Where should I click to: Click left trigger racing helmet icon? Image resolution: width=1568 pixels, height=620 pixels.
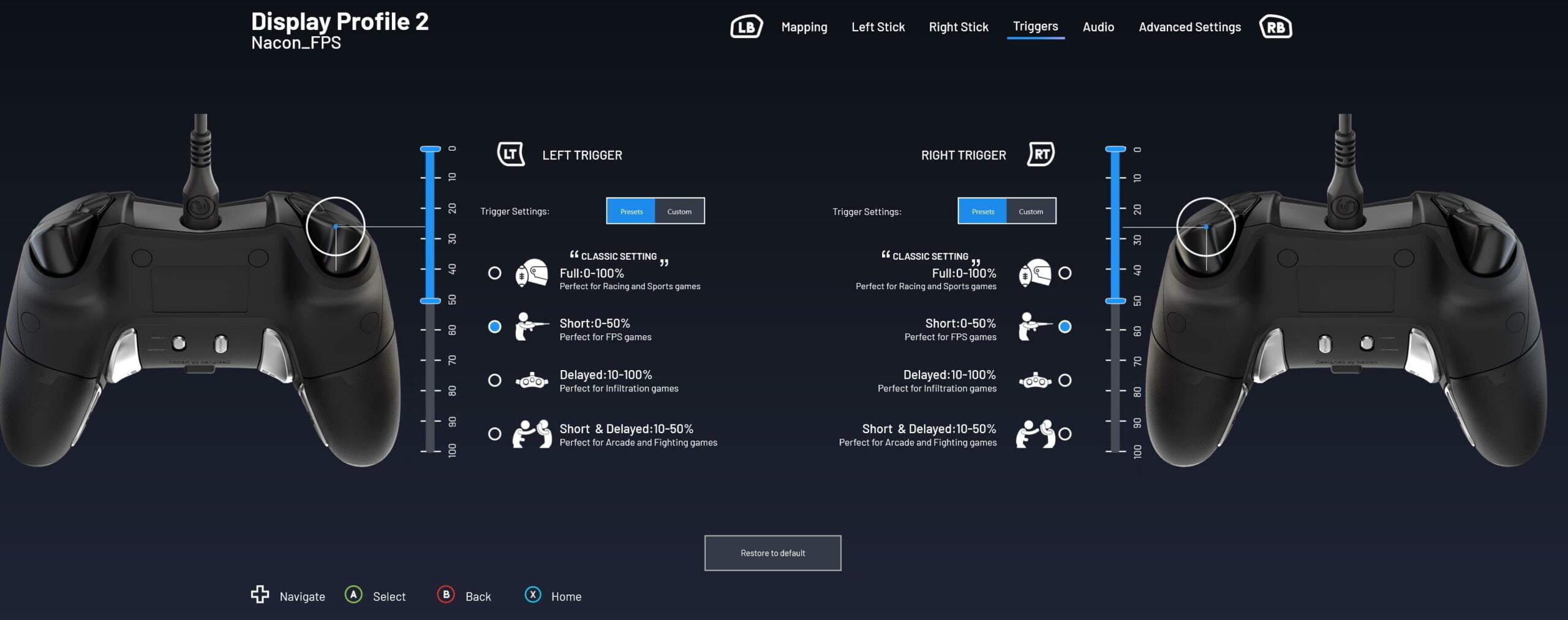point(531,273)
